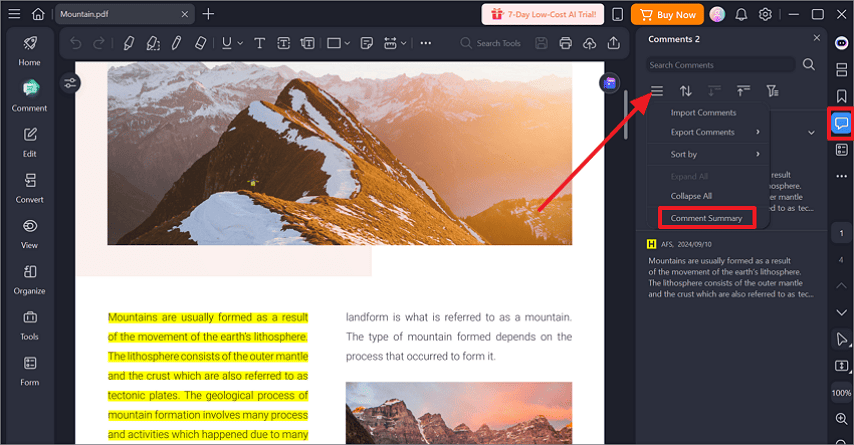Share the document

[613, 43]
